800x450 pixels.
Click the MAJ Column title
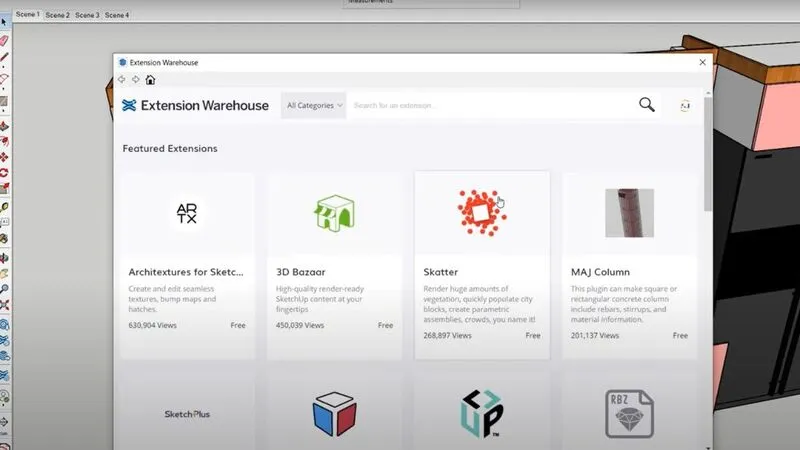601,272
